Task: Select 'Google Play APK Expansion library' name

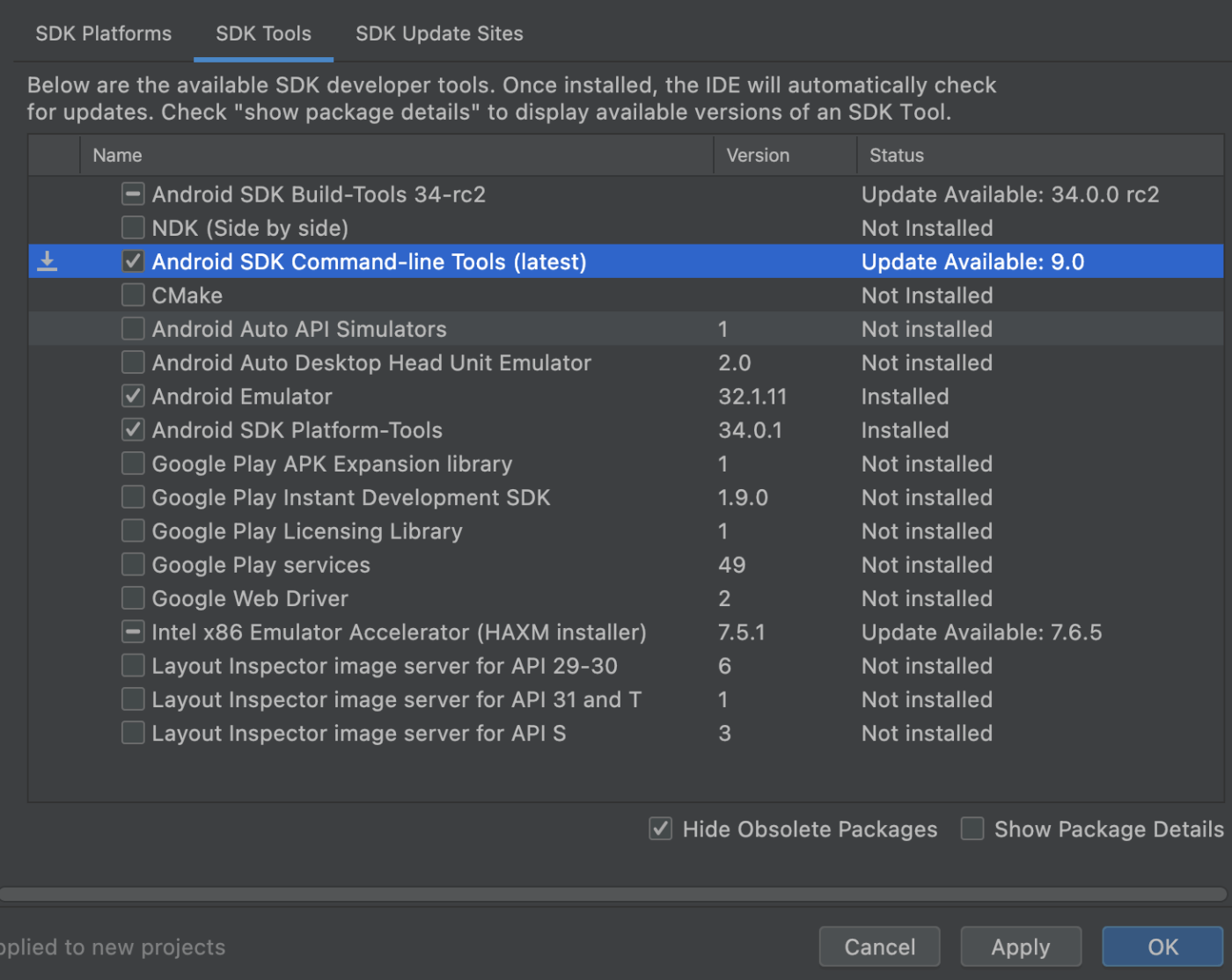Action: click(x=332, y=464)
